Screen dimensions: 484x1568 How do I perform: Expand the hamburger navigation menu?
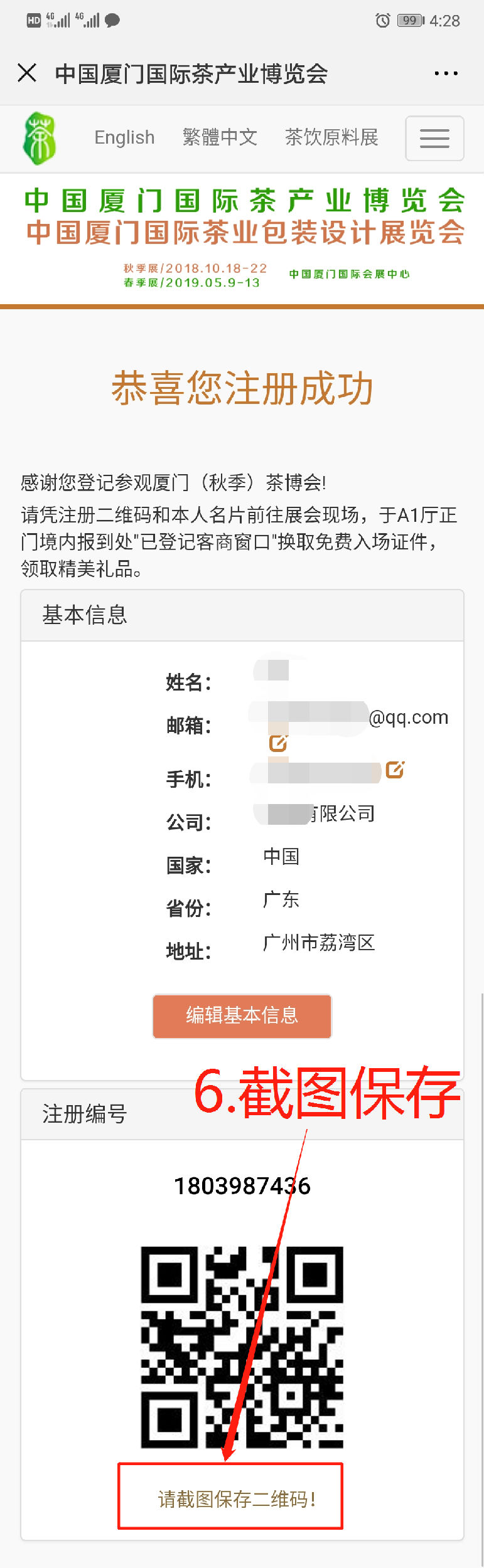tap(434, 138)
